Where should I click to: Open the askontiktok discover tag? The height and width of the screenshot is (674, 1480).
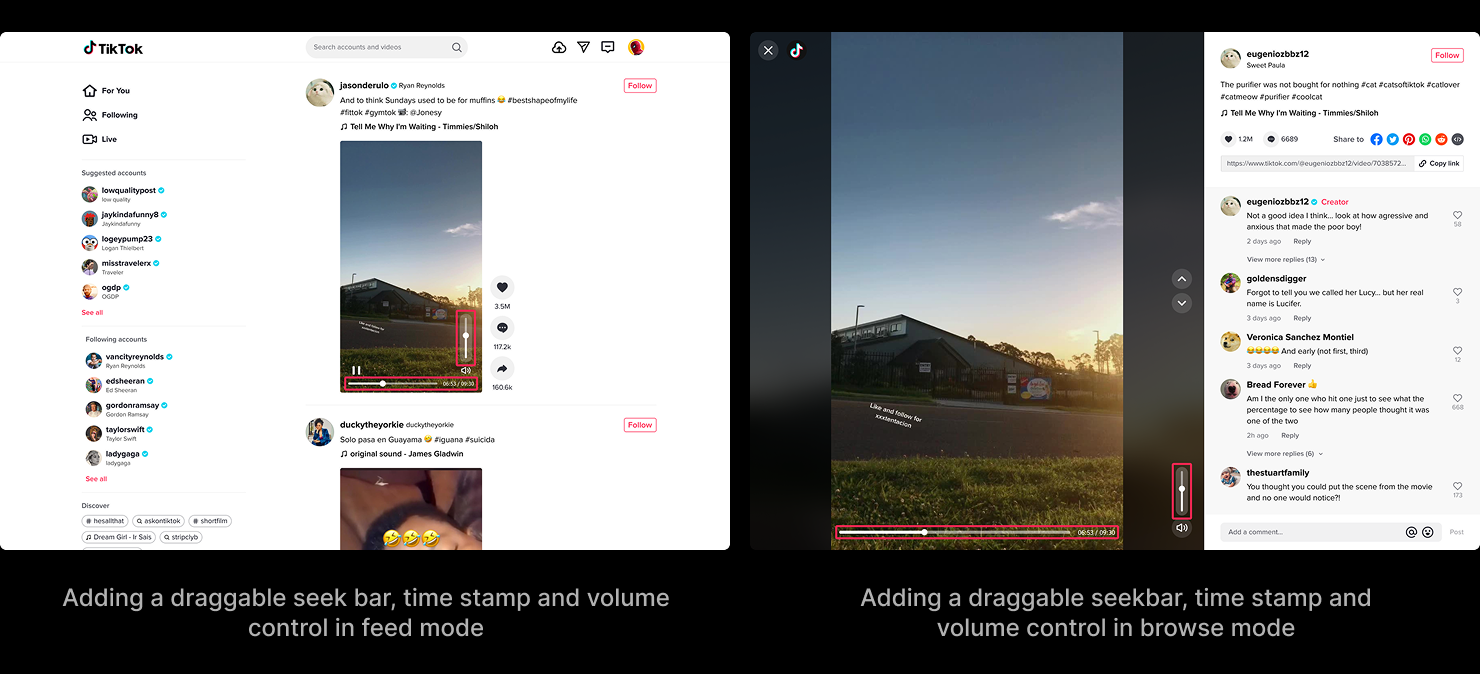click(158, 521)
